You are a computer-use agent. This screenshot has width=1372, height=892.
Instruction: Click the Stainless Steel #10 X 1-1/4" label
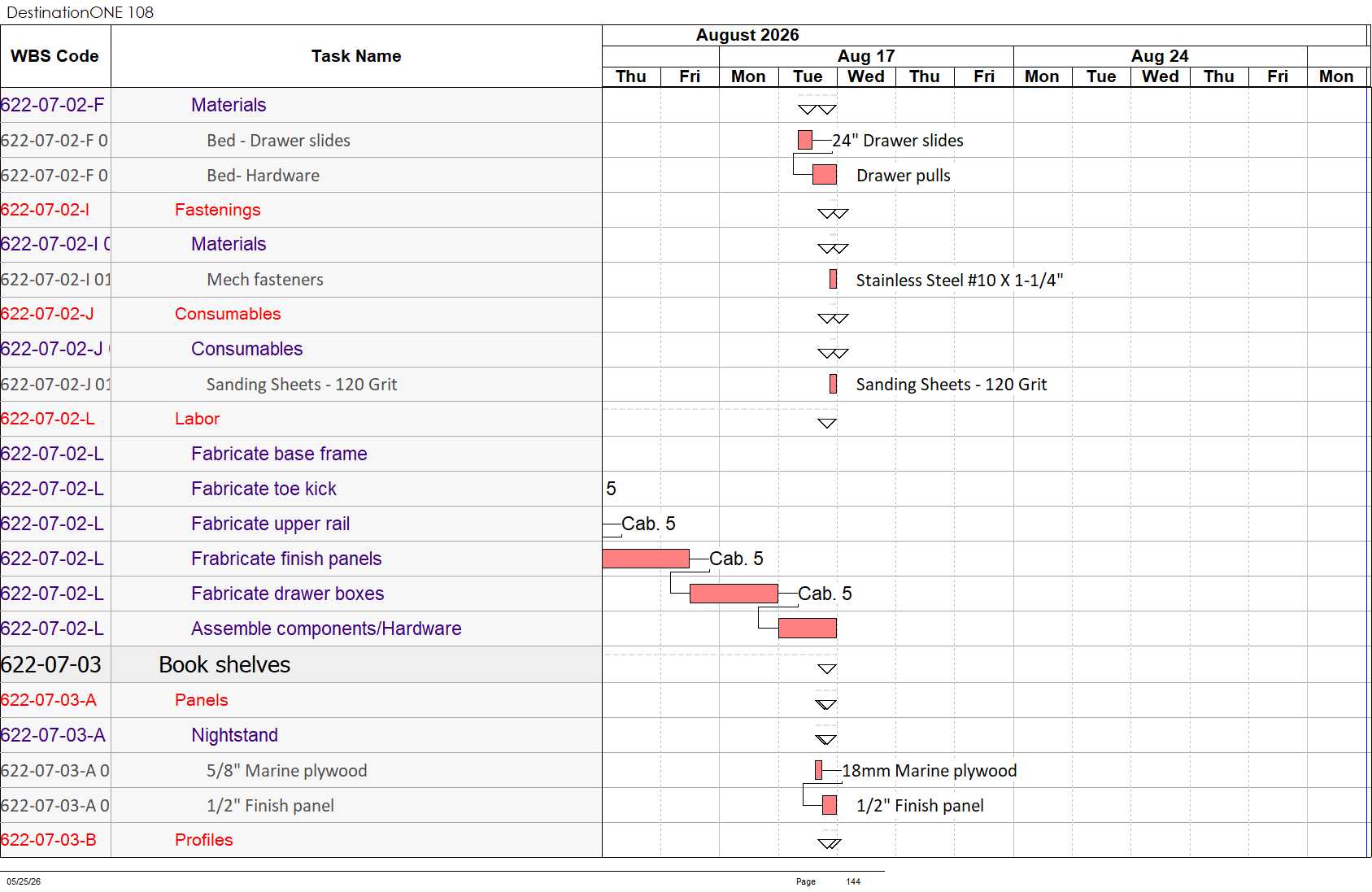[x=960, y=281]
